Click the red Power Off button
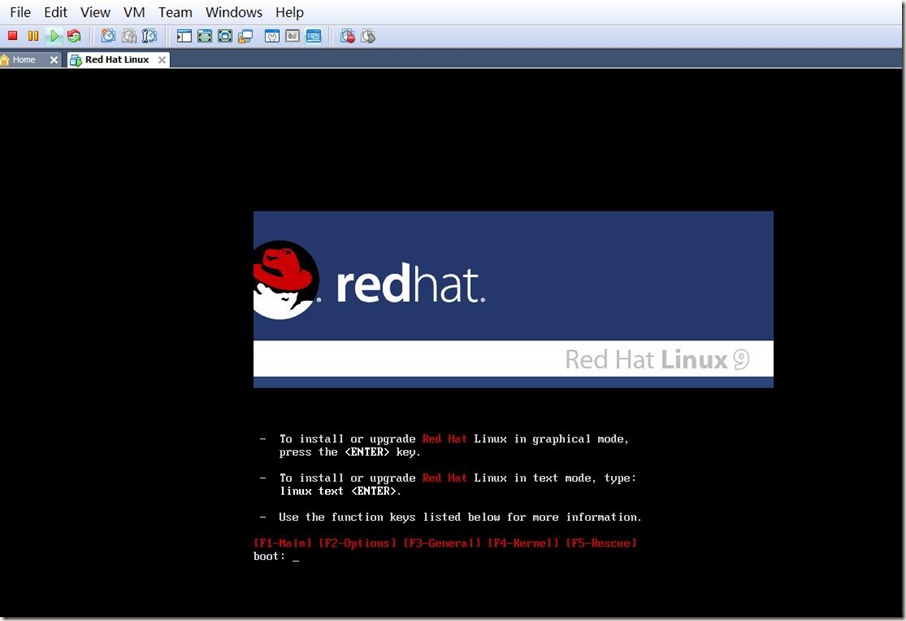 13,36
